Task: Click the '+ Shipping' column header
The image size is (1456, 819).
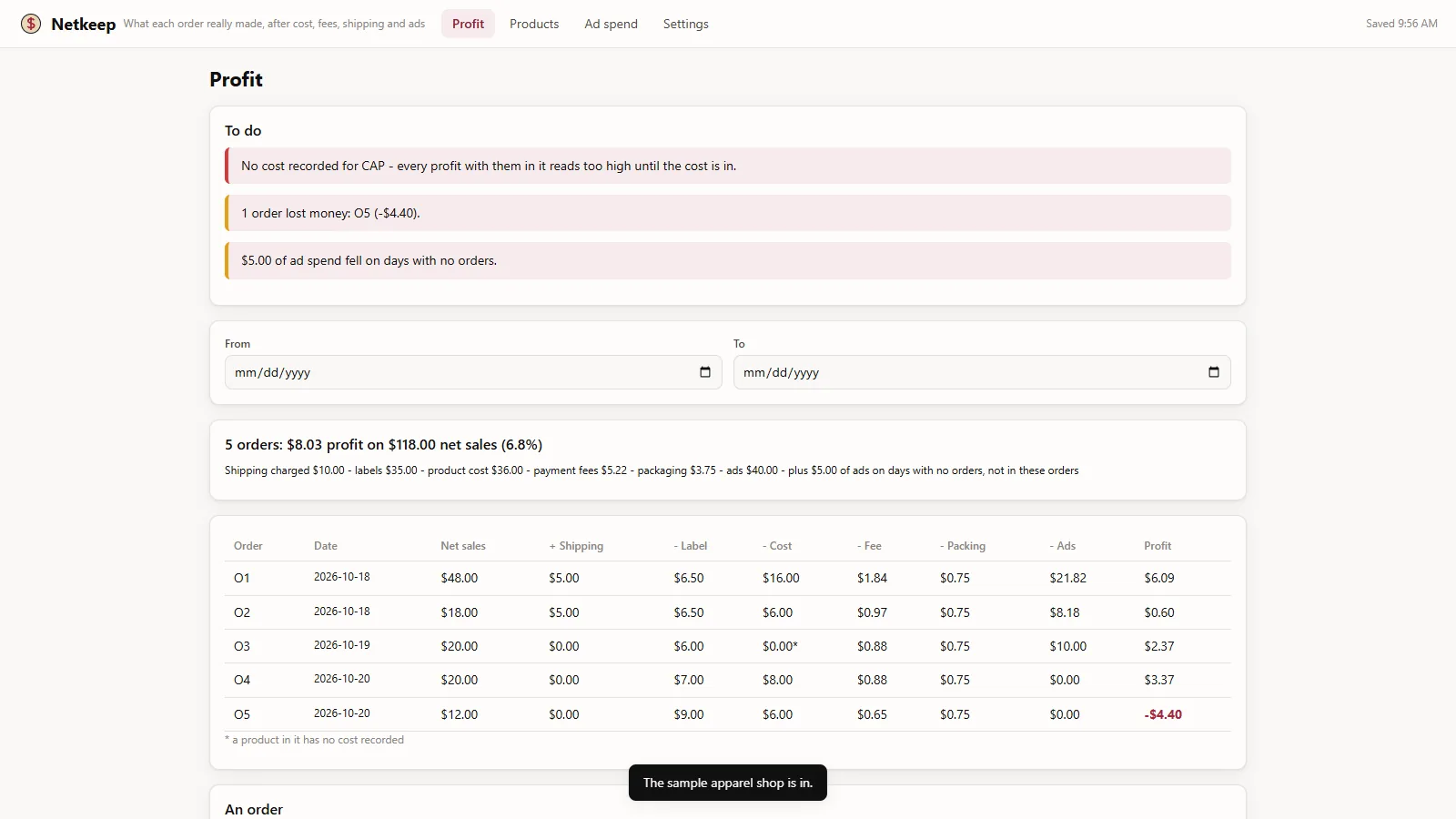Action: point(576,546)
